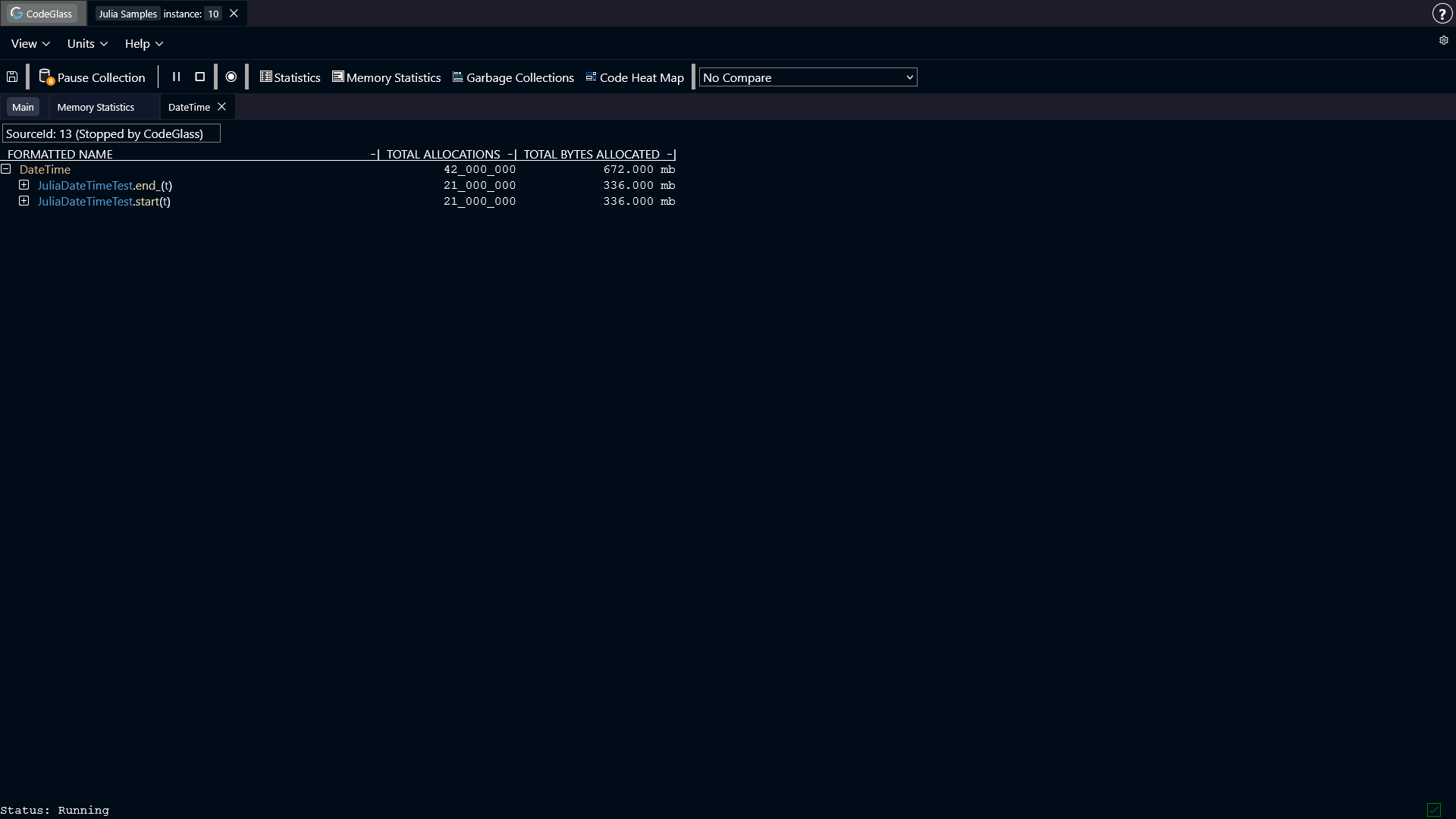Click the record circle icon
1456x819 pixels.
pos(231,77)
